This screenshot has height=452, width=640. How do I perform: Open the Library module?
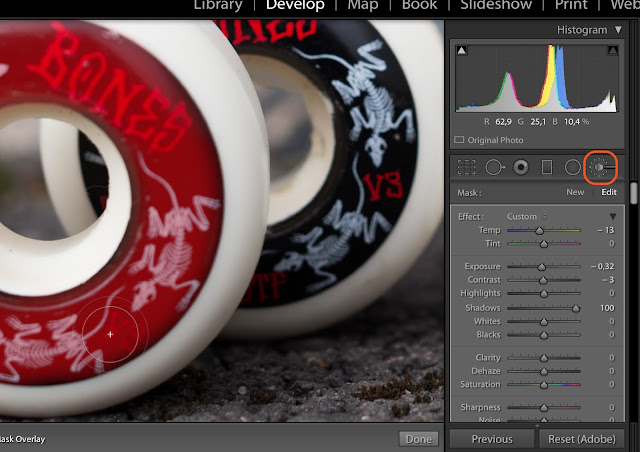pos(218,5)
